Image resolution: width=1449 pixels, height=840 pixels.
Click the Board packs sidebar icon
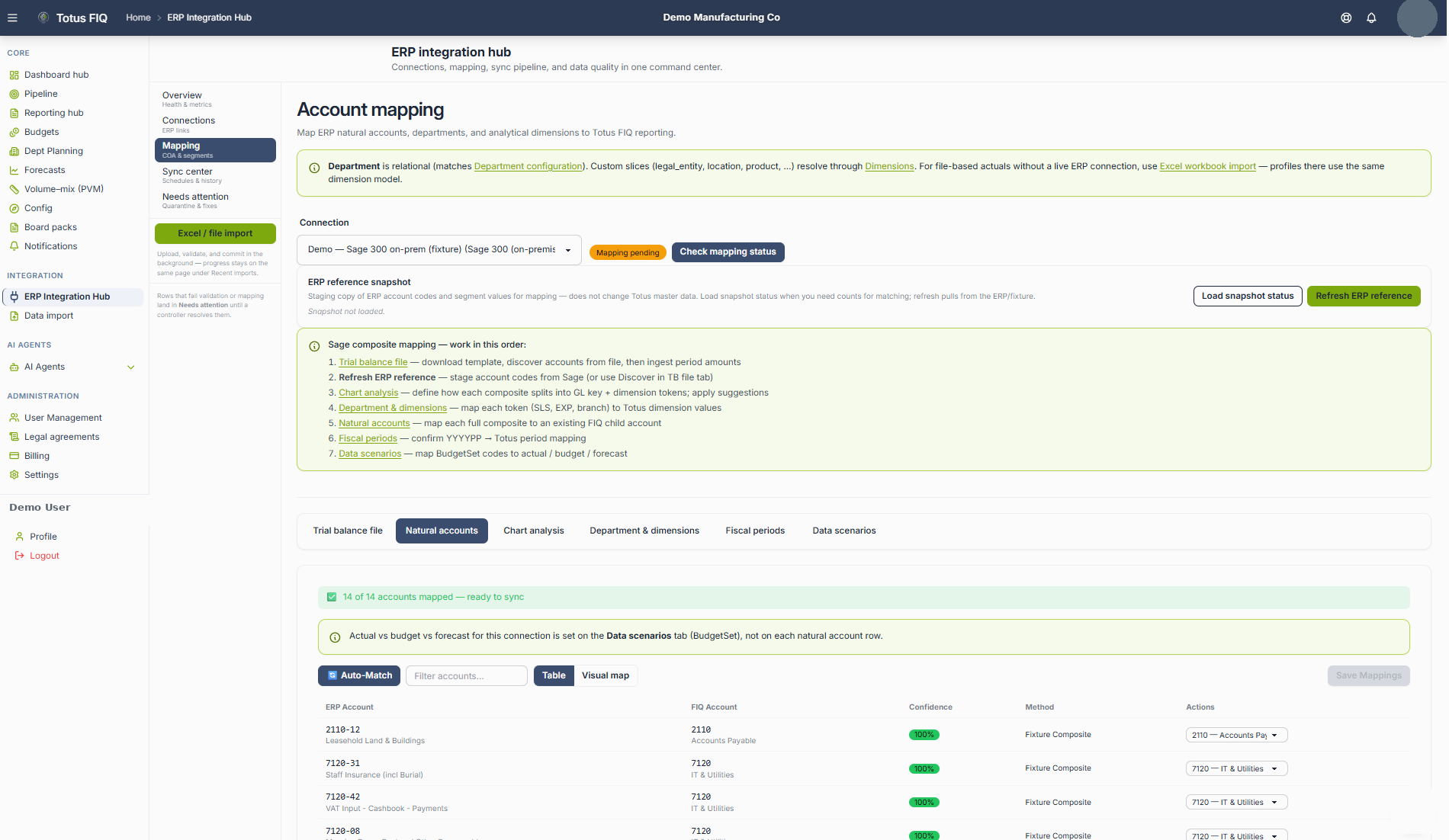coord(14,227)
